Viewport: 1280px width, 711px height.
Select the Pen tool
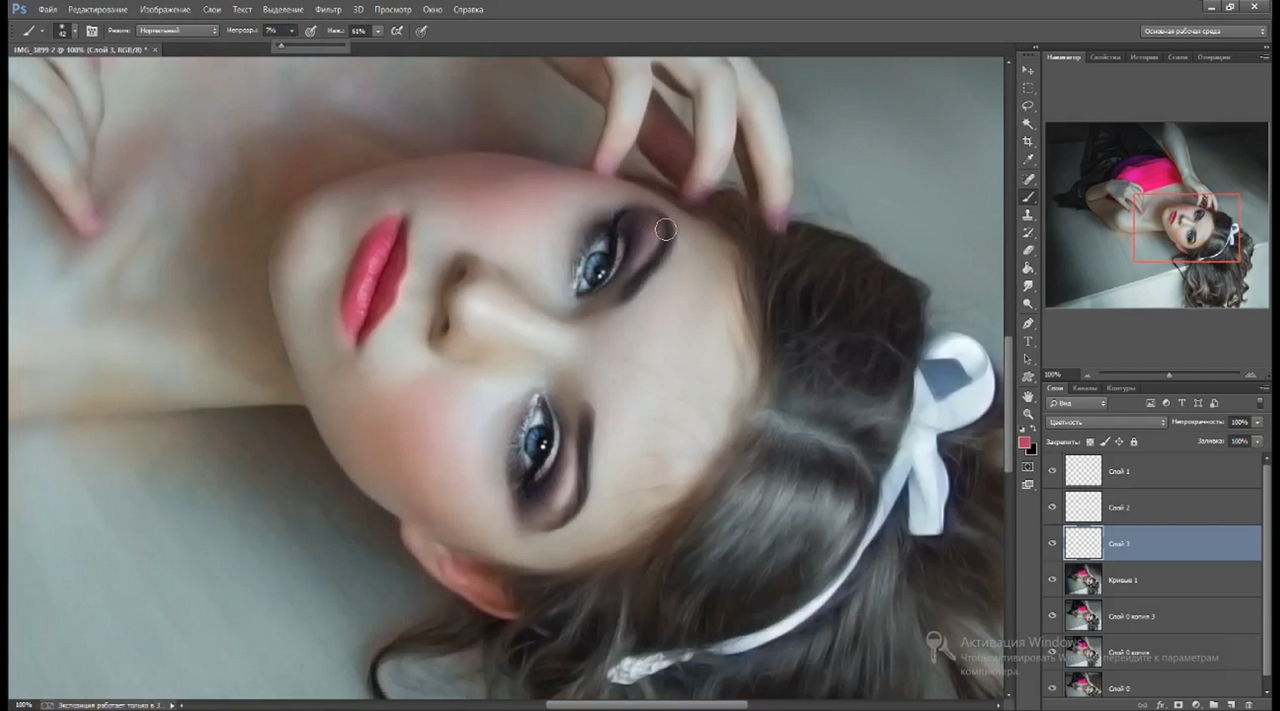click(x=1028, y=324)
